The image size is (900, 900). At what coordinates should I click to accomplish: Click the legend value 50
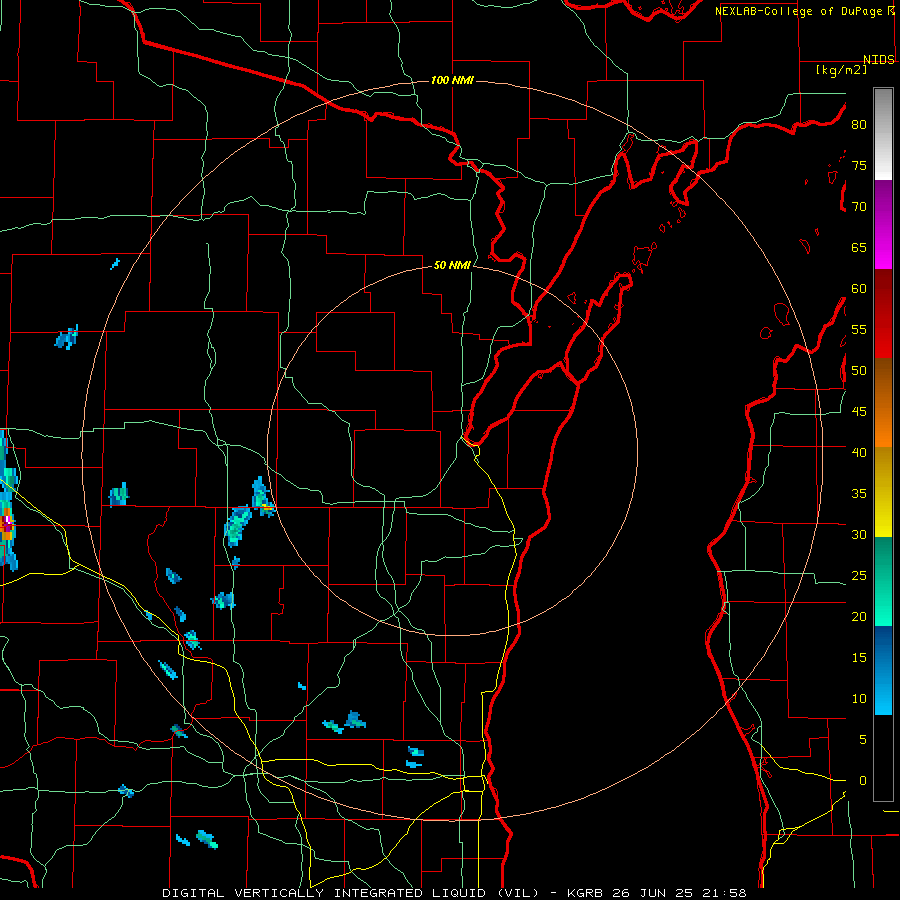click(x=859, y=371)
